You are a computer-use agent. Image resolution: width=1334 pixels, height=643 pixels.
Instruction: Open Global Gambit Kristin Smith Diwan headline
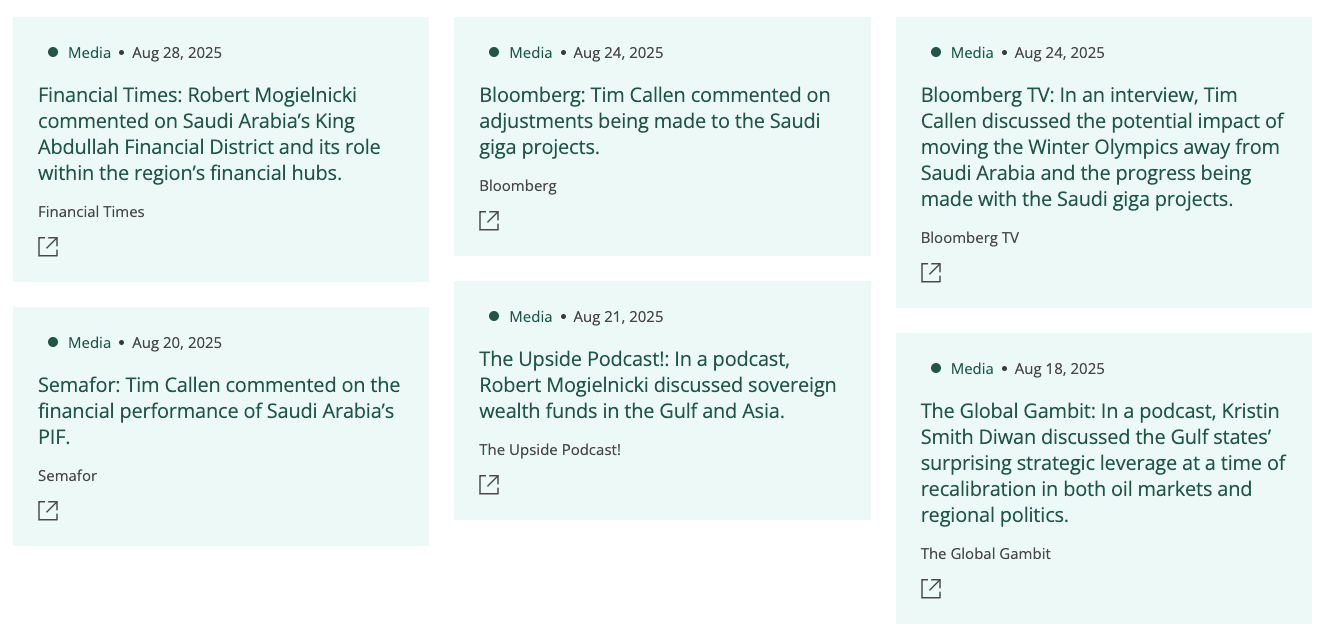click(1102, 463)
